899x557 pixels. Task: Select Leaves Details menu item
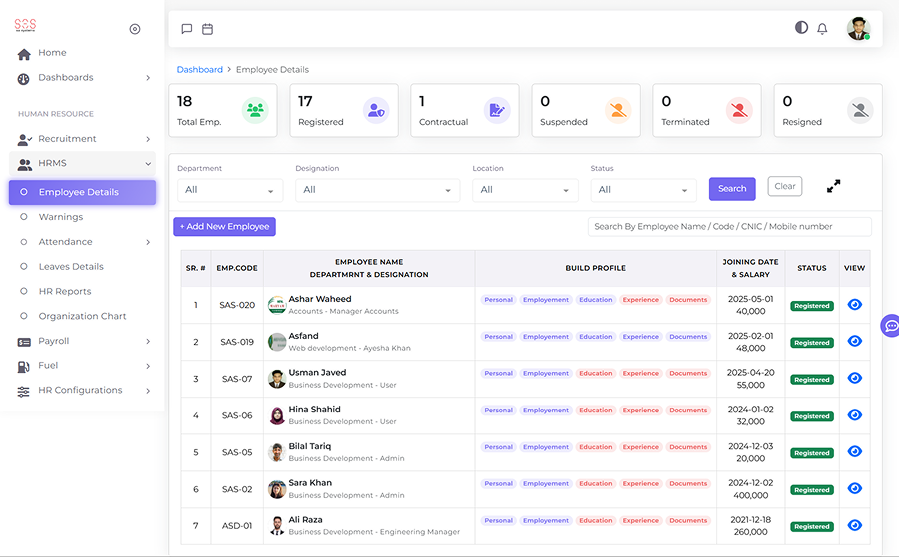(71, 267)
